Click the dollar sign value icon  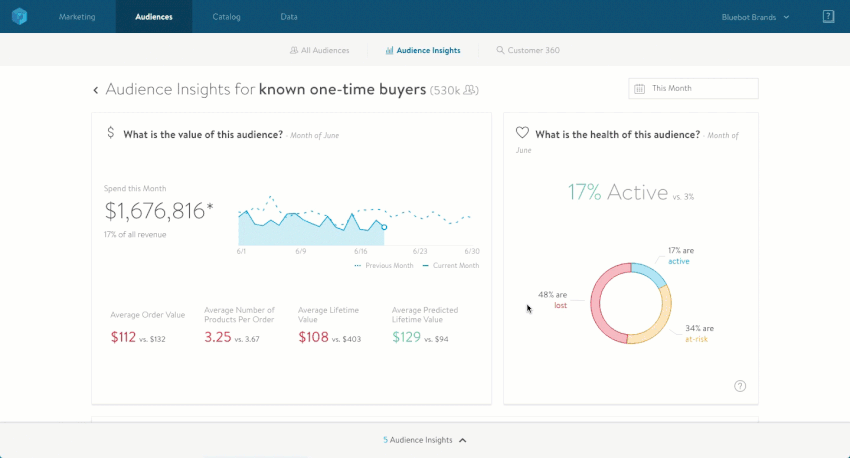pos(110,133)
